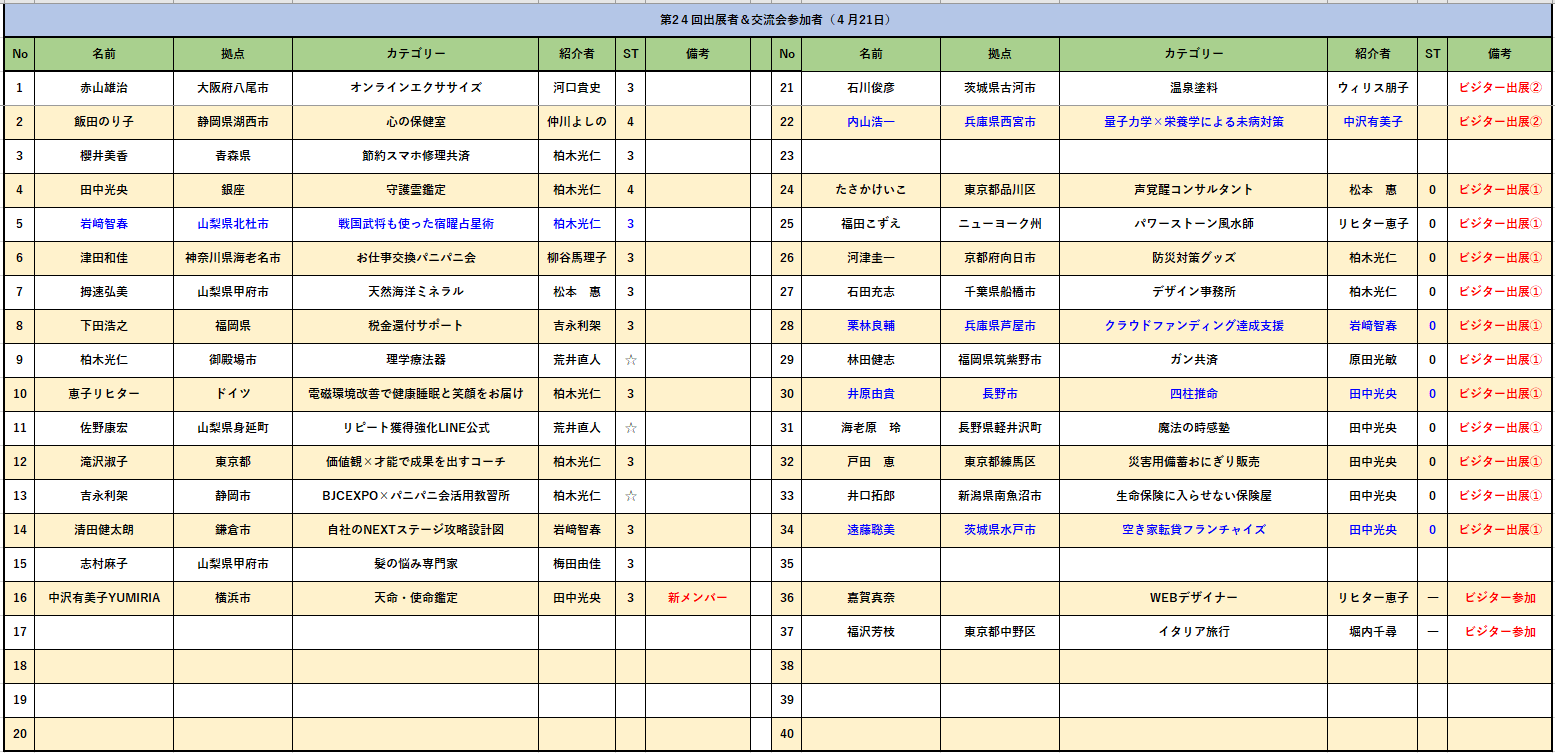Select the ビジター参加 cell for 福沢芳枝
Image resolution: width=1555 pixels, height=753 pixels.
pos(1499,632)
